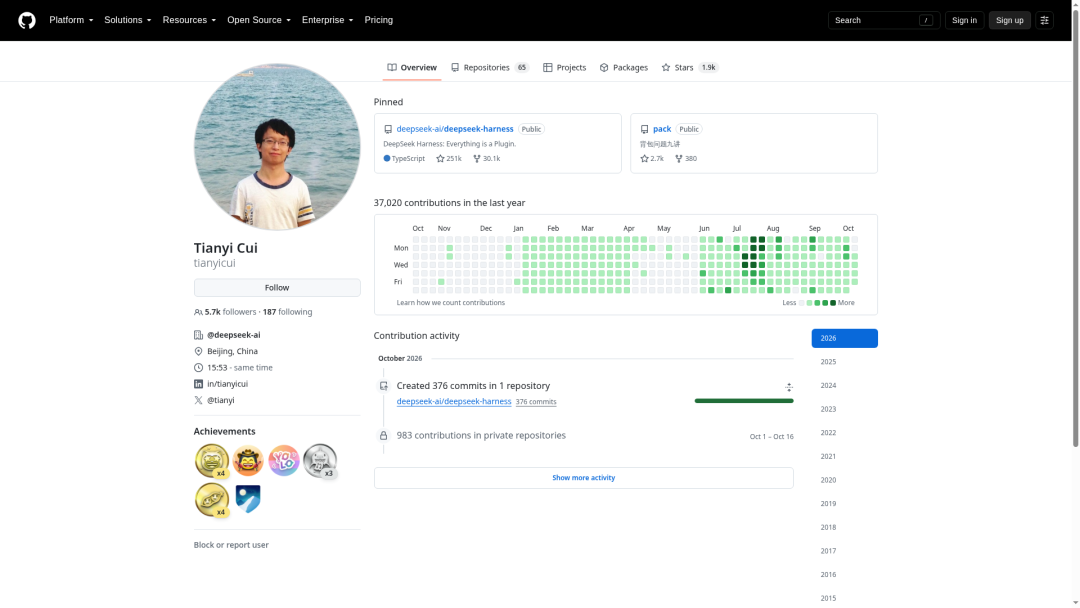Expand the Platform menu
Screen dimensions: 1080x608
pos(71,20)
